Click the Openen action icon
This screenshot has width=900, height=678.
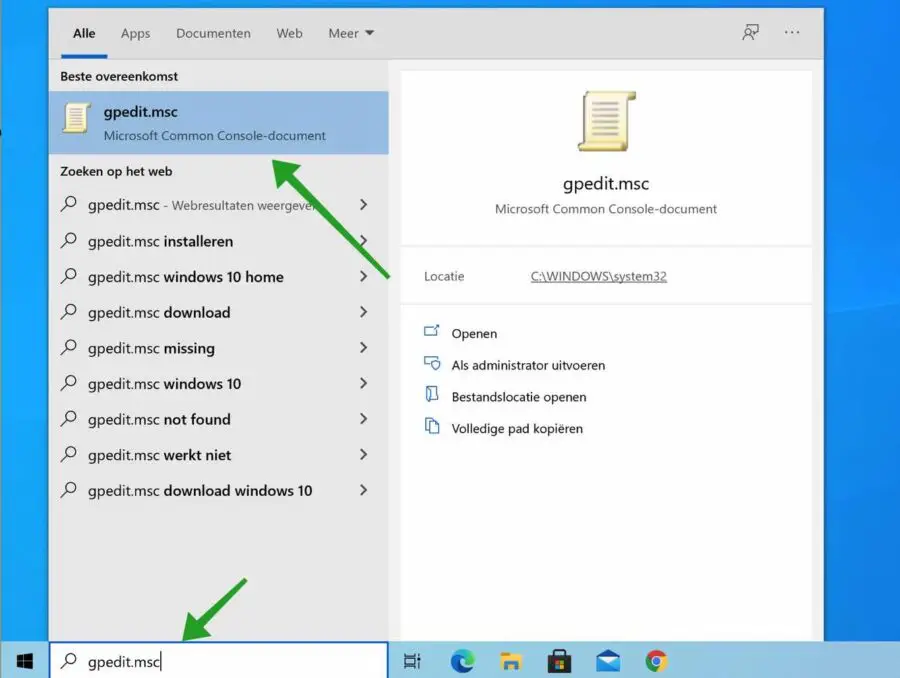432,331
